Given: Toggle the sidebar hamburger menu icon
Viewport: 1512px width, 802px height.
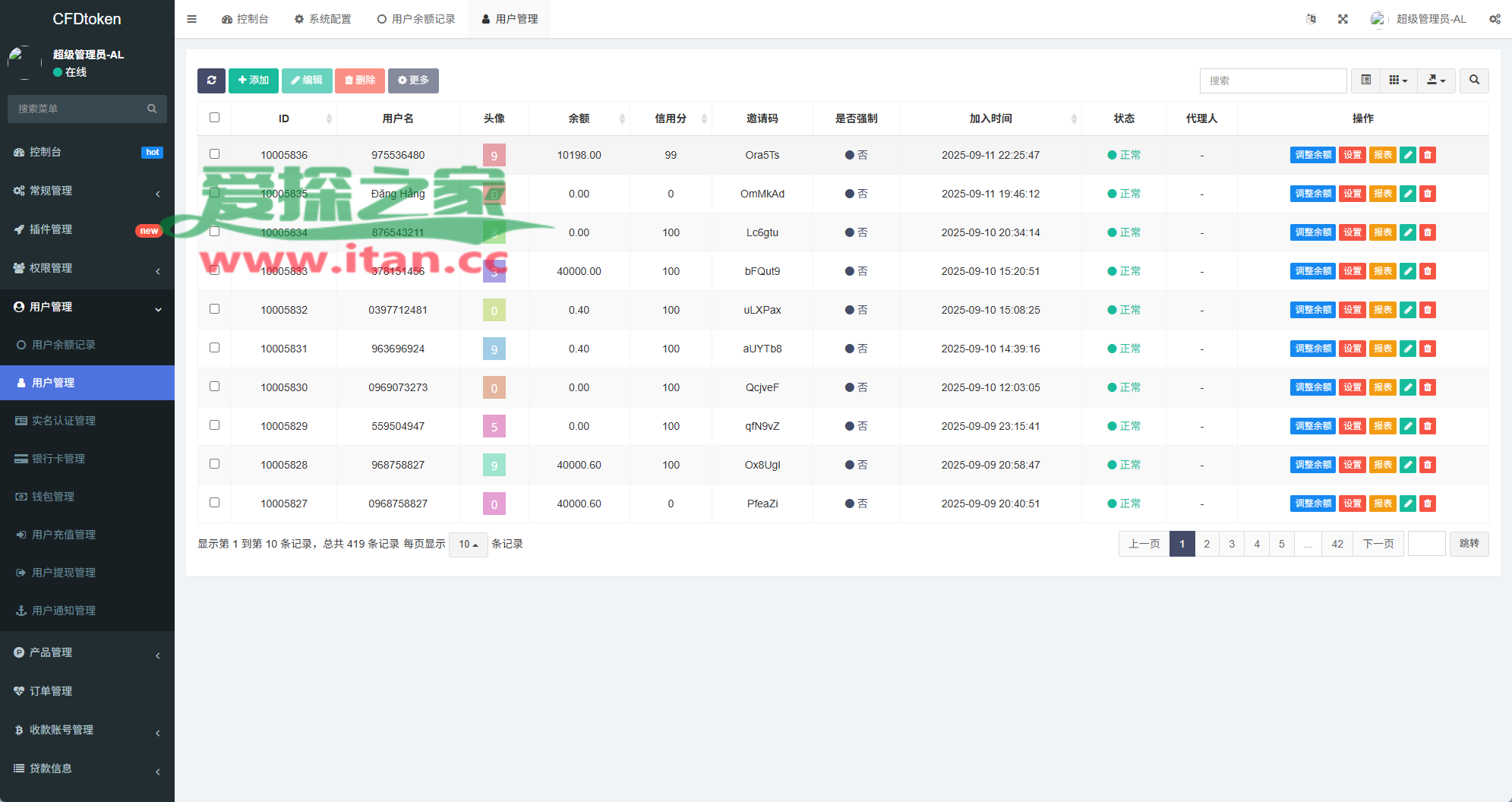Looking at the screenshot, I should pos(192,19).
